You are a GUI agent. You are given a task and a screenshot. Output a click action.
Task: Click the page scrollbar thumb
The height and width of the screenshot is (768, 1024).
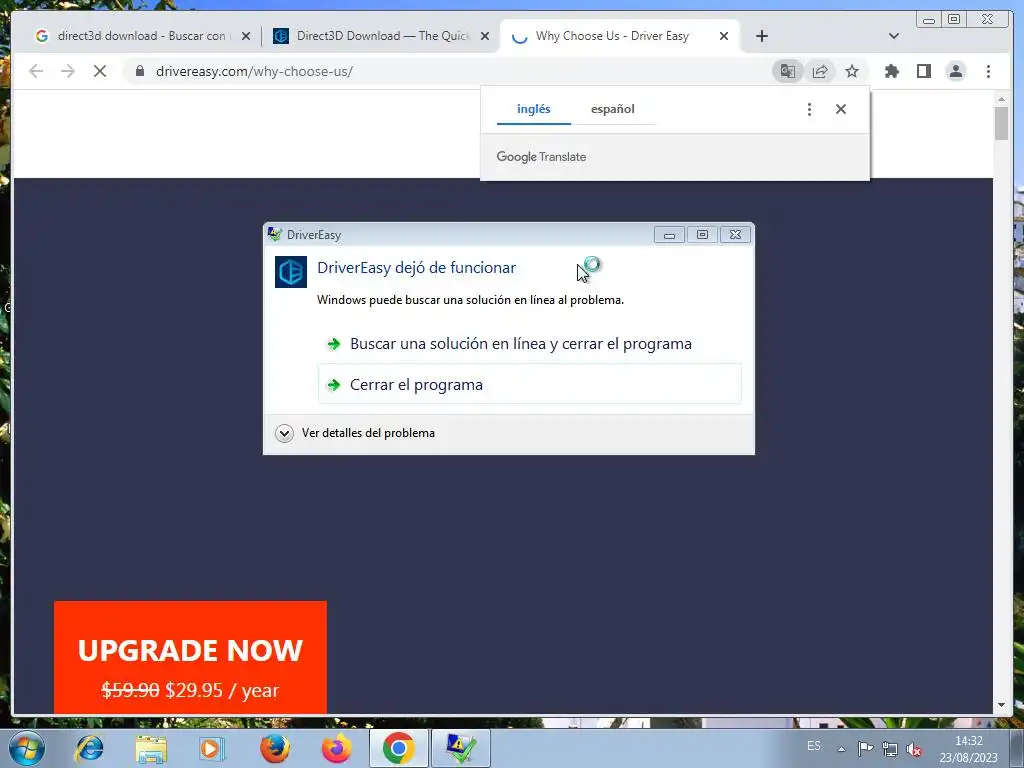[x=1001, y=122]
